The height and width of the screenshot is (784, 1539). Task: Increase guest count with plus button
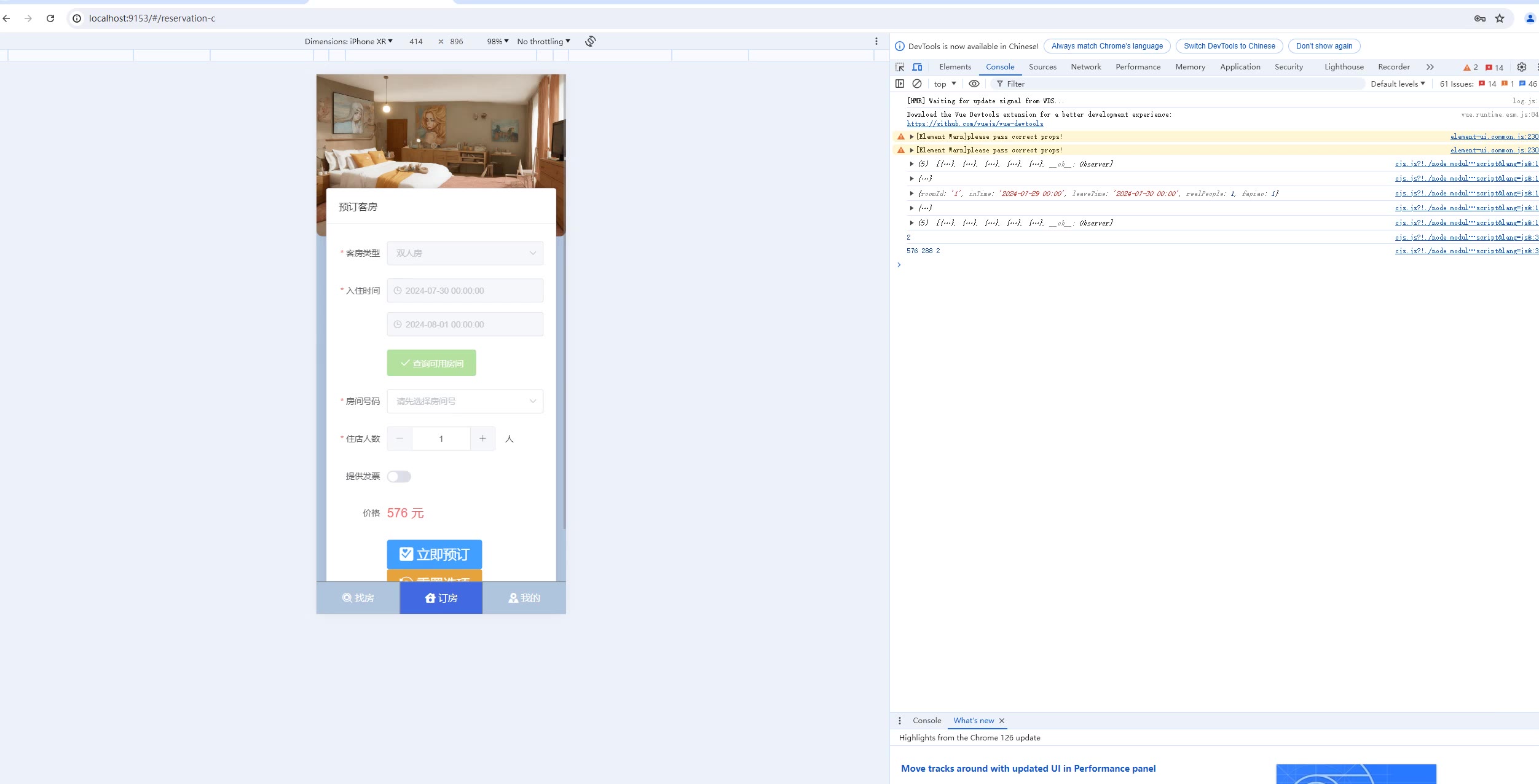[x=482, y=439]
